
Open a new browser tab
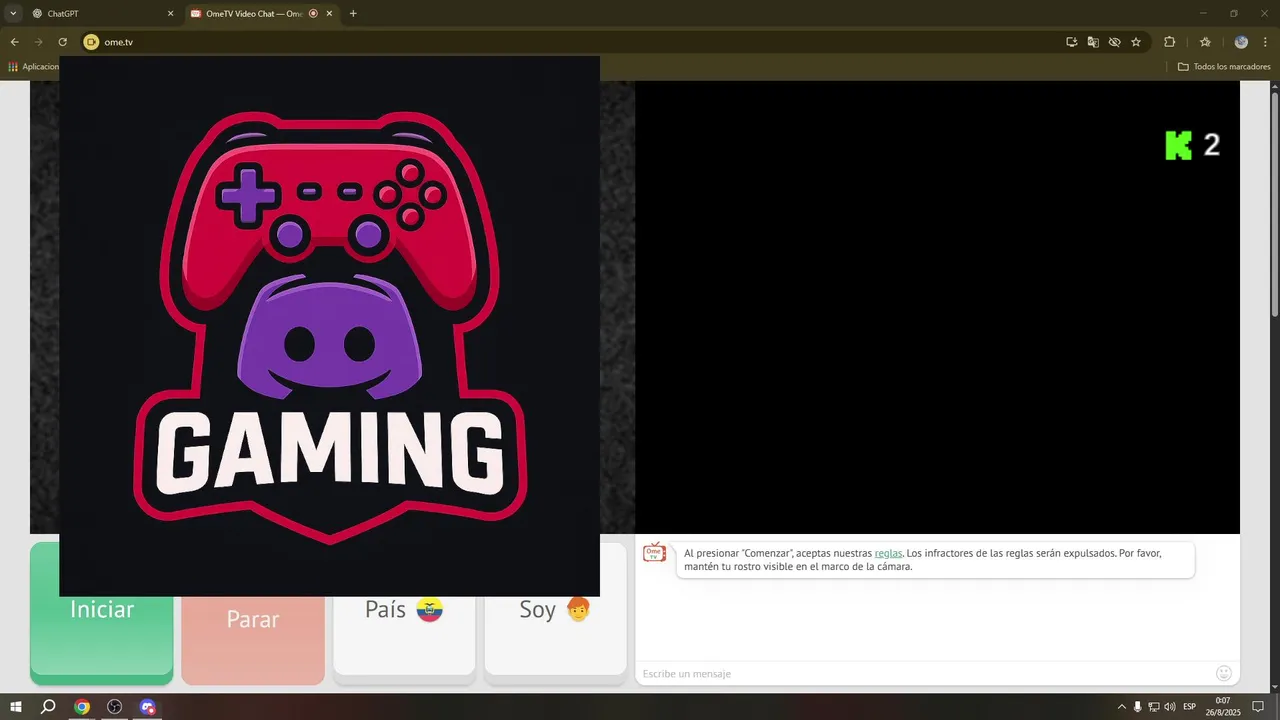pyautogui.click(x=353, y=14)
